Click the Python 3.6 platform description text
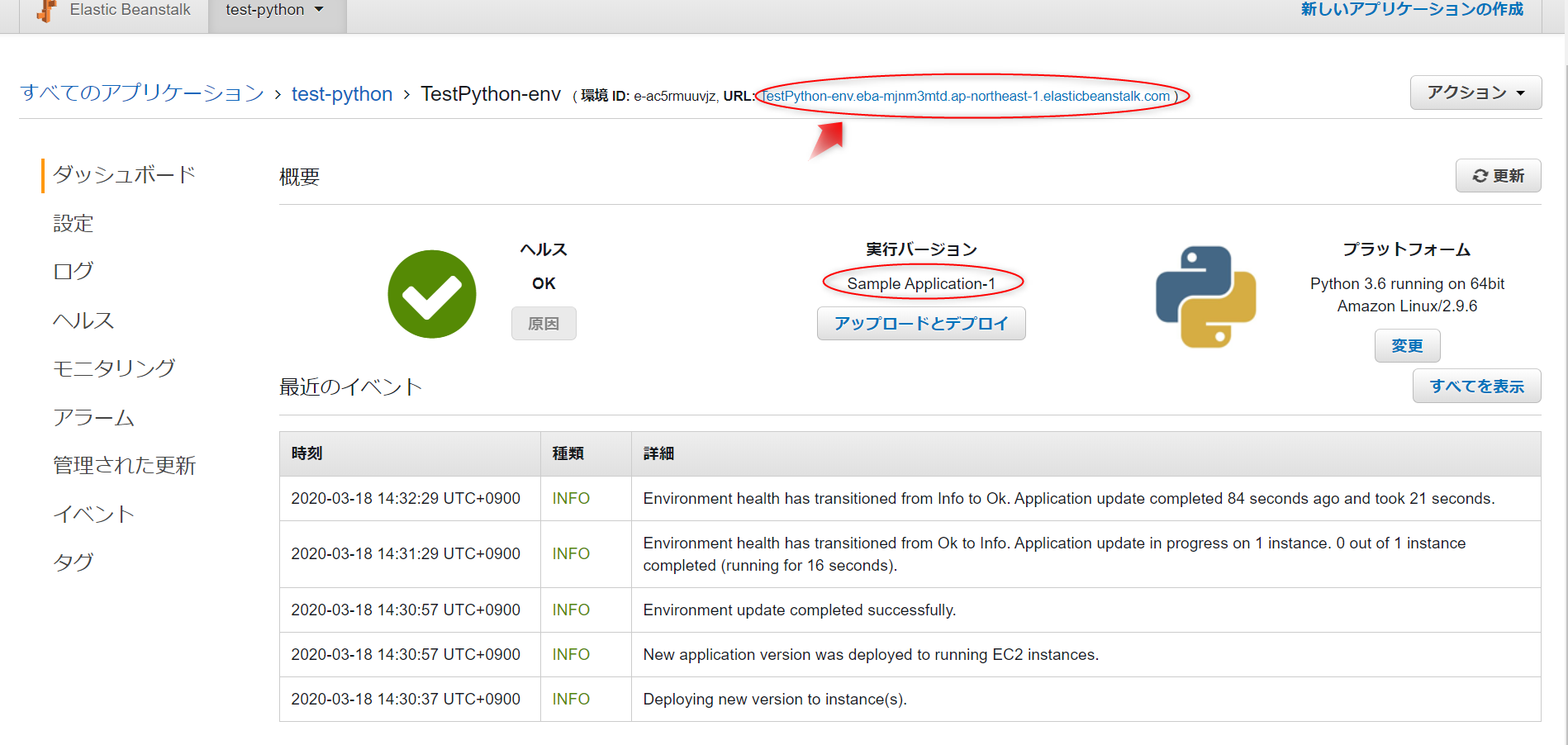 pos(1407,295)
